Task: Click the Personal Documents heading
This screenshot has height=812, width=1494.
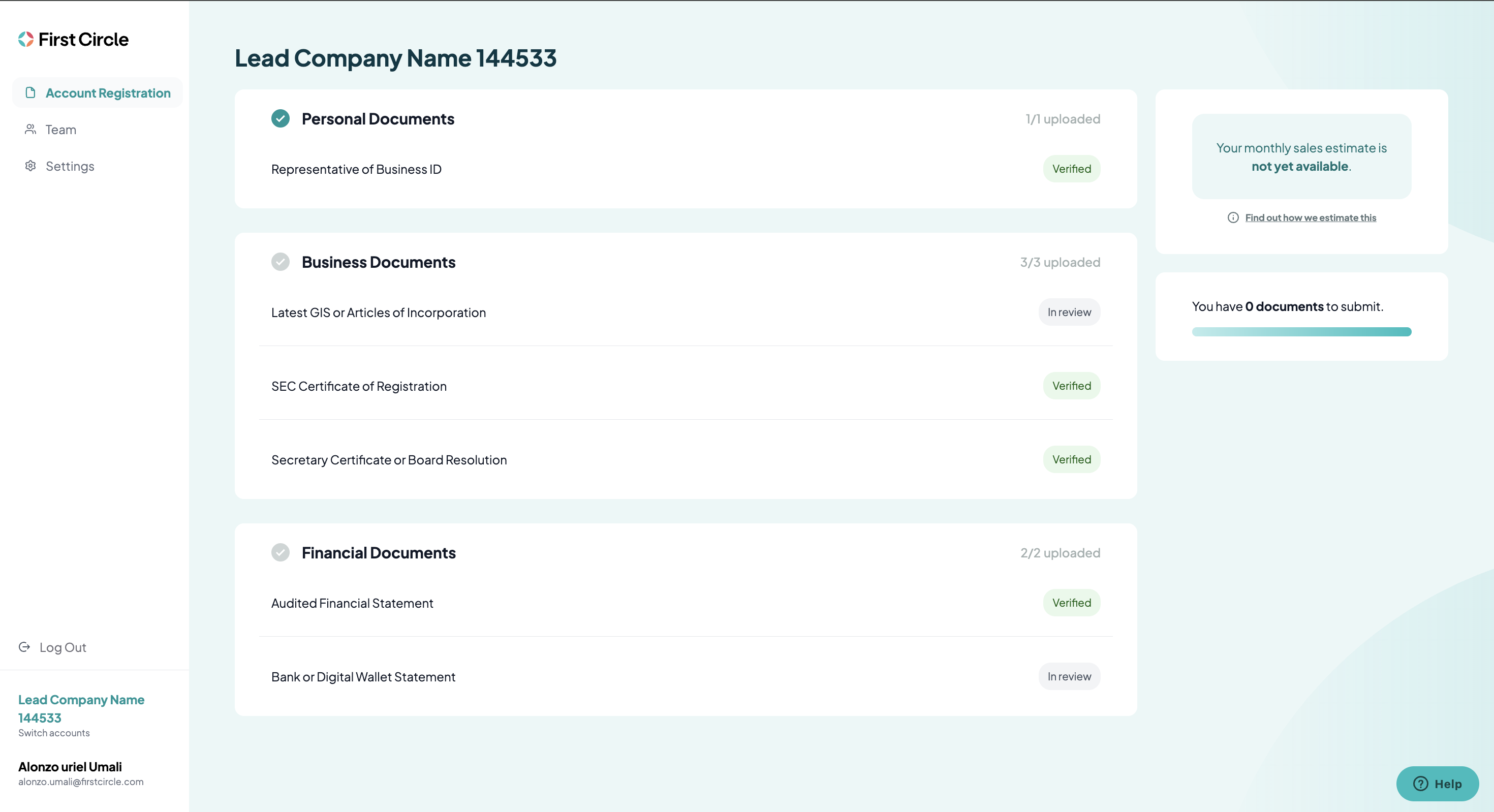Action: [x=378, y=119]
